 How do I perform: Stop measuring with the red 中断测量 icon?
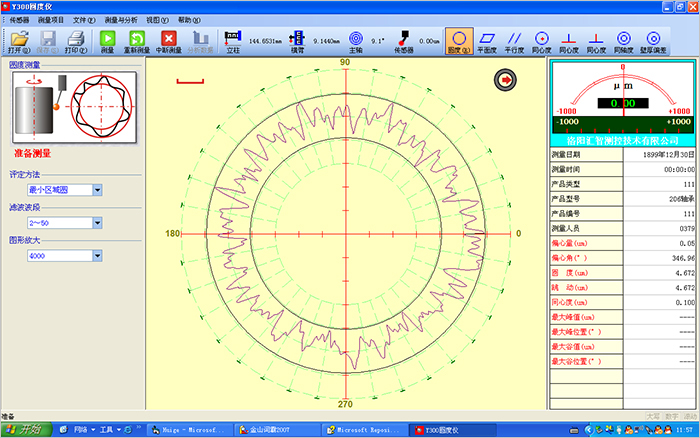[169, 40]
